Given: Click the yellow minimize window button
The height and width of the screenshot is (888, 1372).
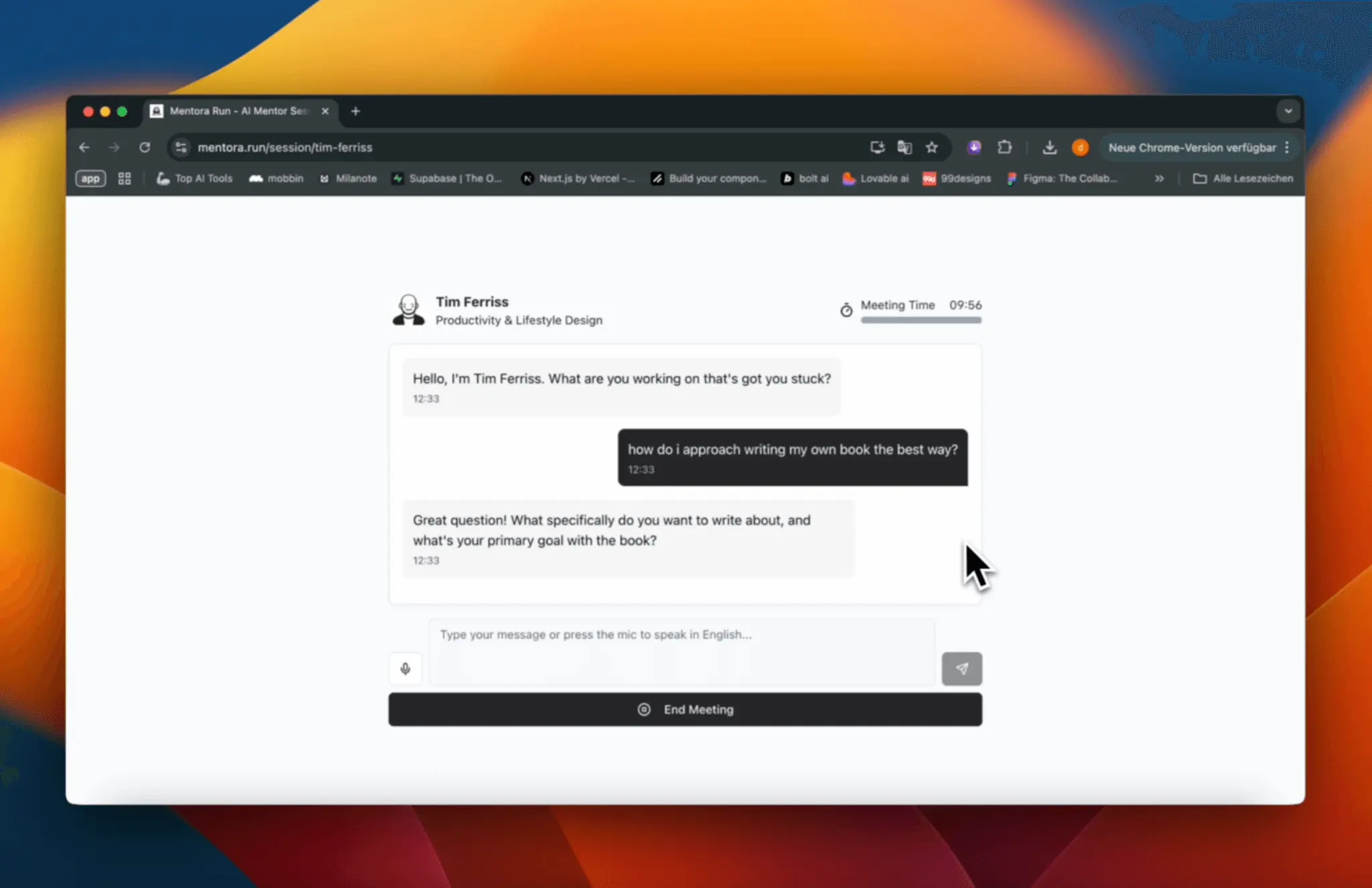Looking at the screenshot, I should pos(105,111).
